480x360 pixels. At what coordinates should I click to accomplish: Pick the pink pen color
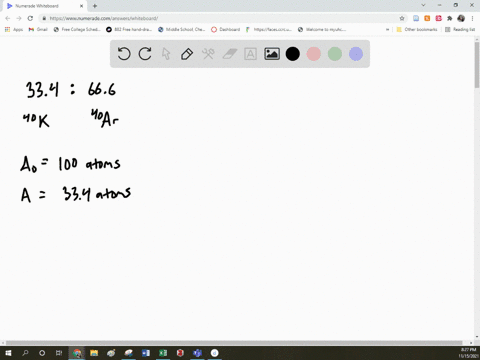pyautogui.click(x=314, y=54)
